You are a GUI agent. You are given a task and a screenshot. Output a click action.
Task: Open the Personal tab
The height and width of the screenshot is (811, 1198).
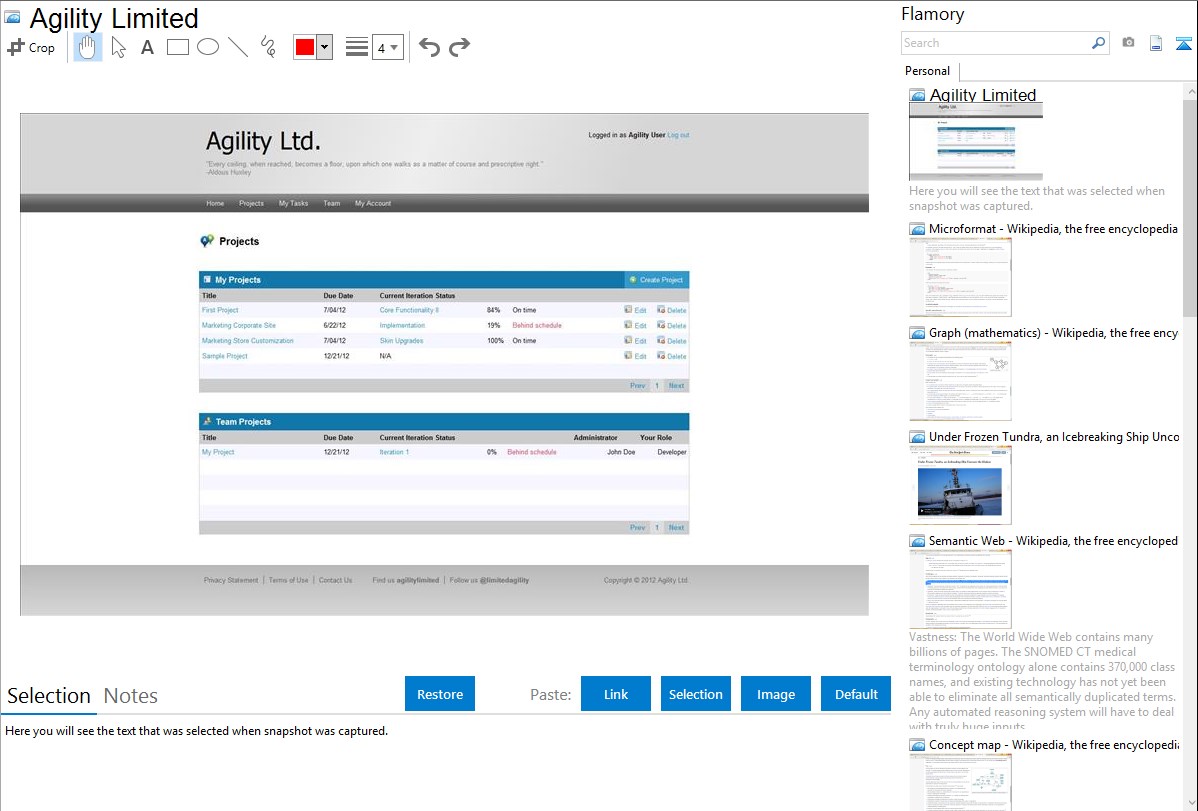point(928,71)
